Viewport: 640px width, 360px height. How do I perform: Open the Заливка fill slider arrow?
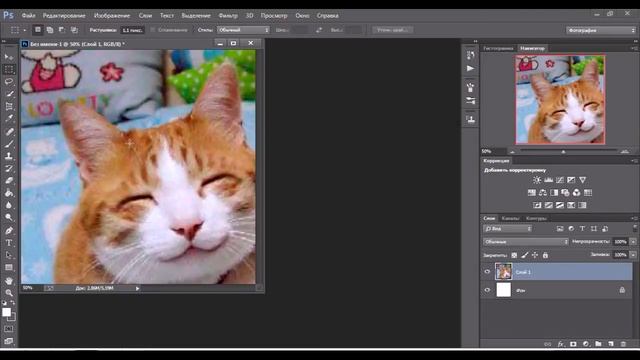point(633,255)
